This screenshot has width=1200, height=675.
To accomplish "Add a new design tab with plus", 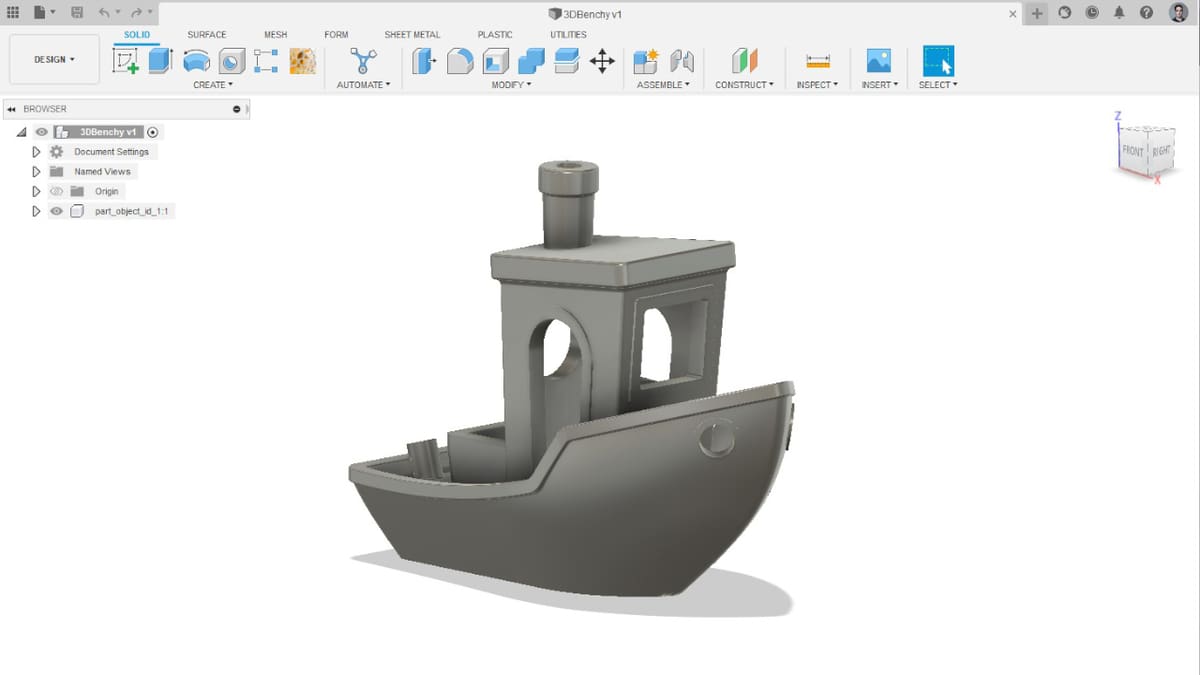I will pos(1037,13).
